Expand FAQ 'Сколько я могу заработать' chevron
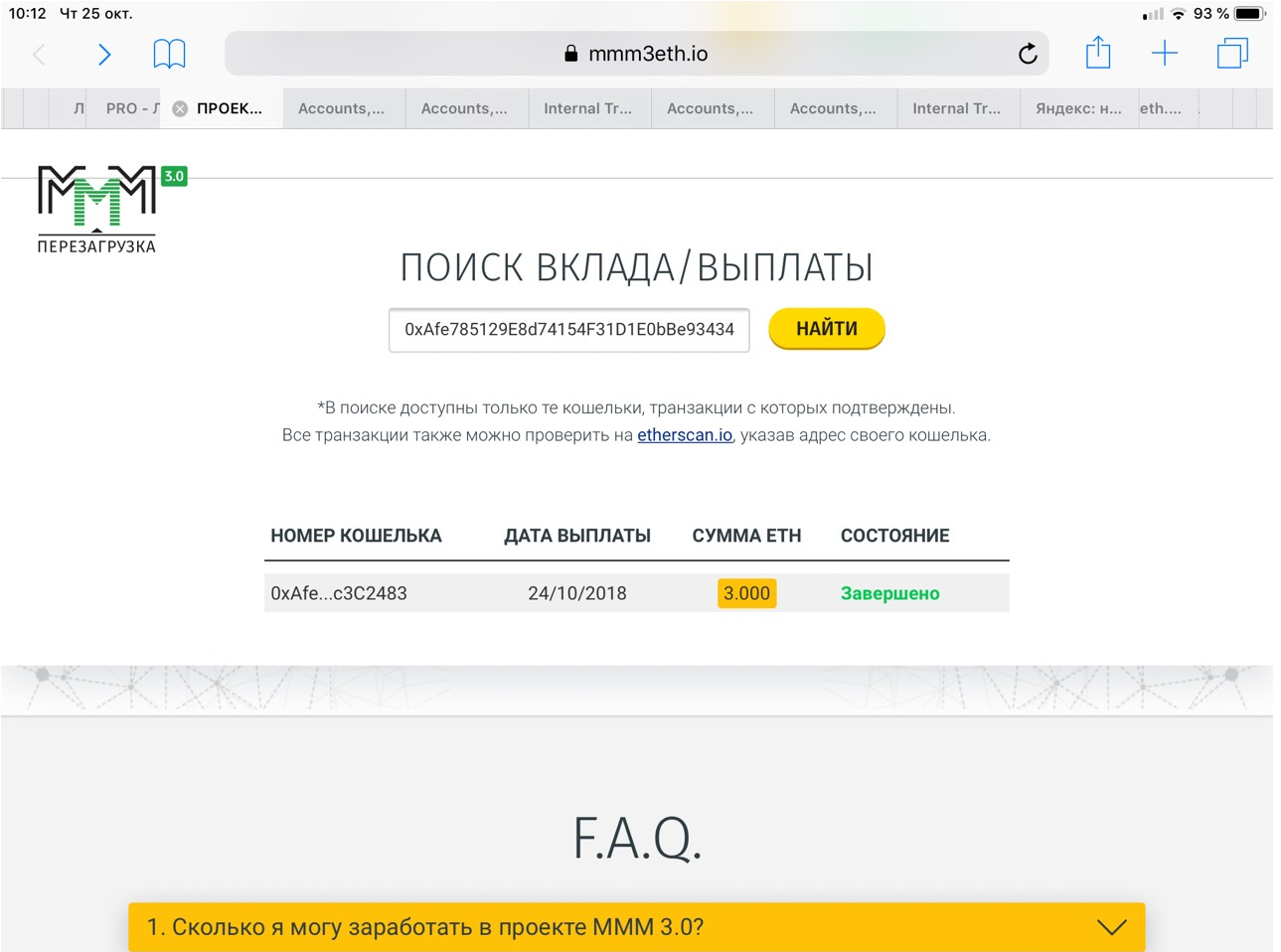This screenshot has width=1281, height=952. 1112,927
